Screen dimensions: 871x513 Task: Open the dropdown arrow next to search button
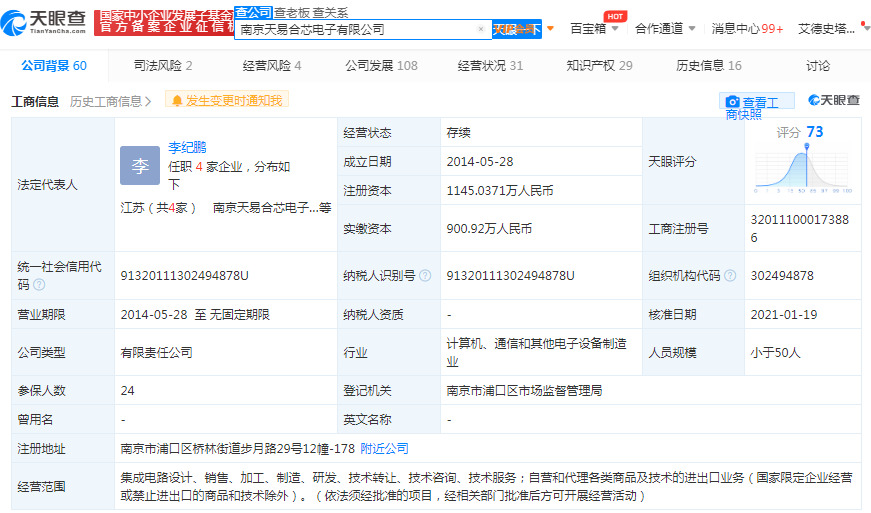coord(550,28)
